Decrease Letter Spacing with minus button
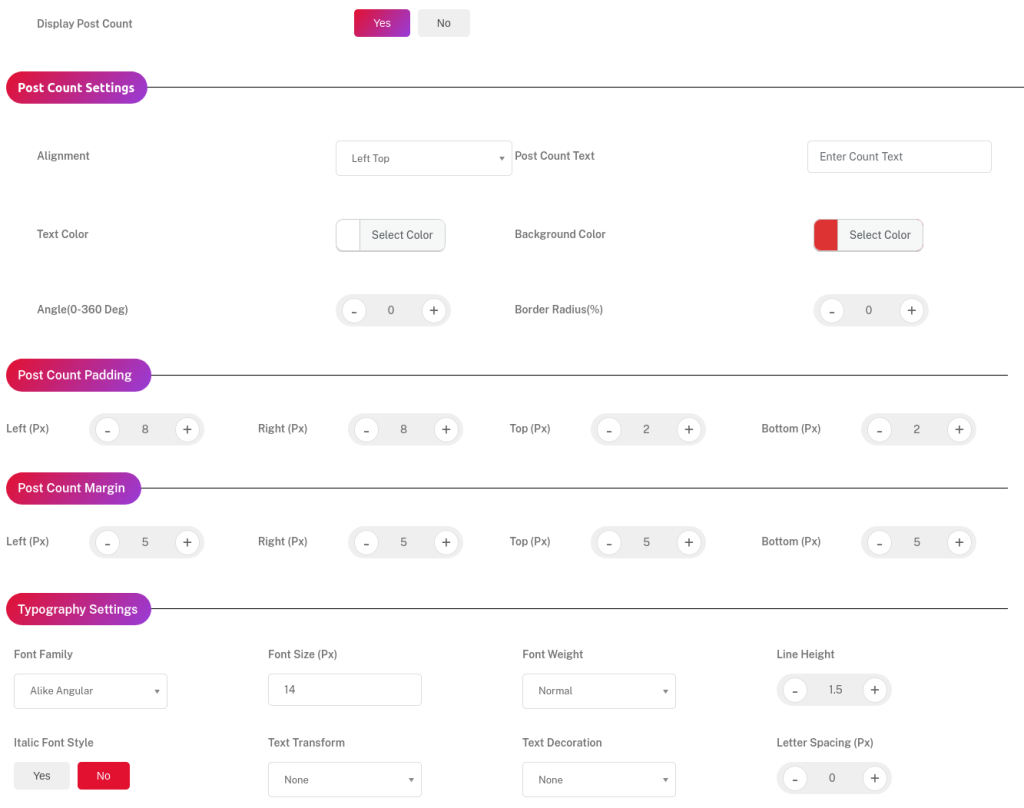Image resolution: width=1024 pixels, height=808 pixels. click(x=795, y=779)
